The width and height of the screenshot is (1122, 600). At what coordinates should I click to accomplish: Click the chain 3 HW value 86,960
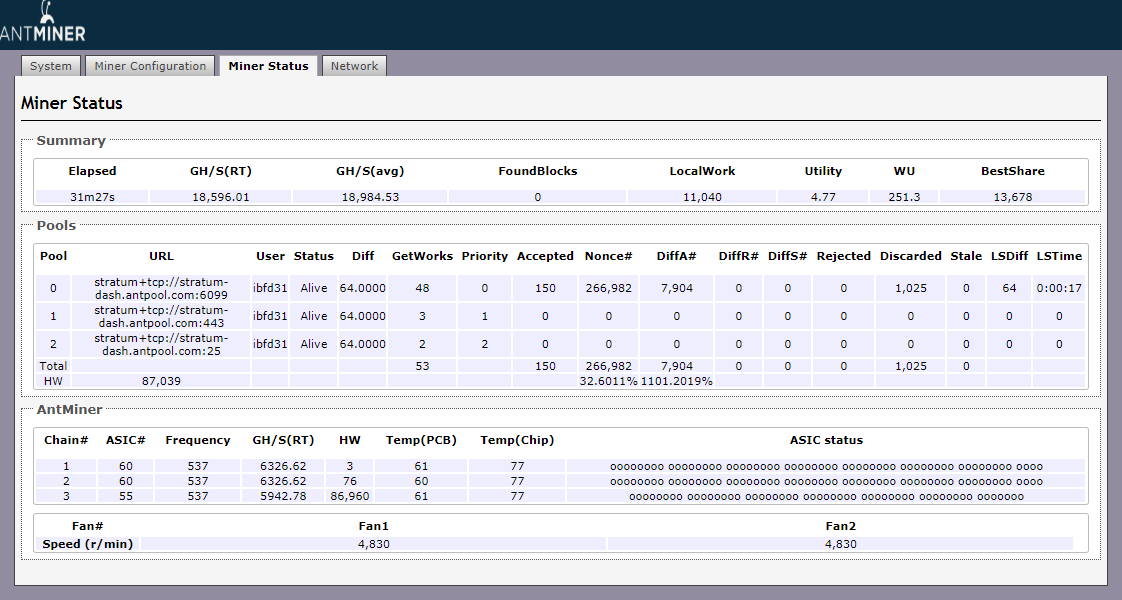(349, 496)
